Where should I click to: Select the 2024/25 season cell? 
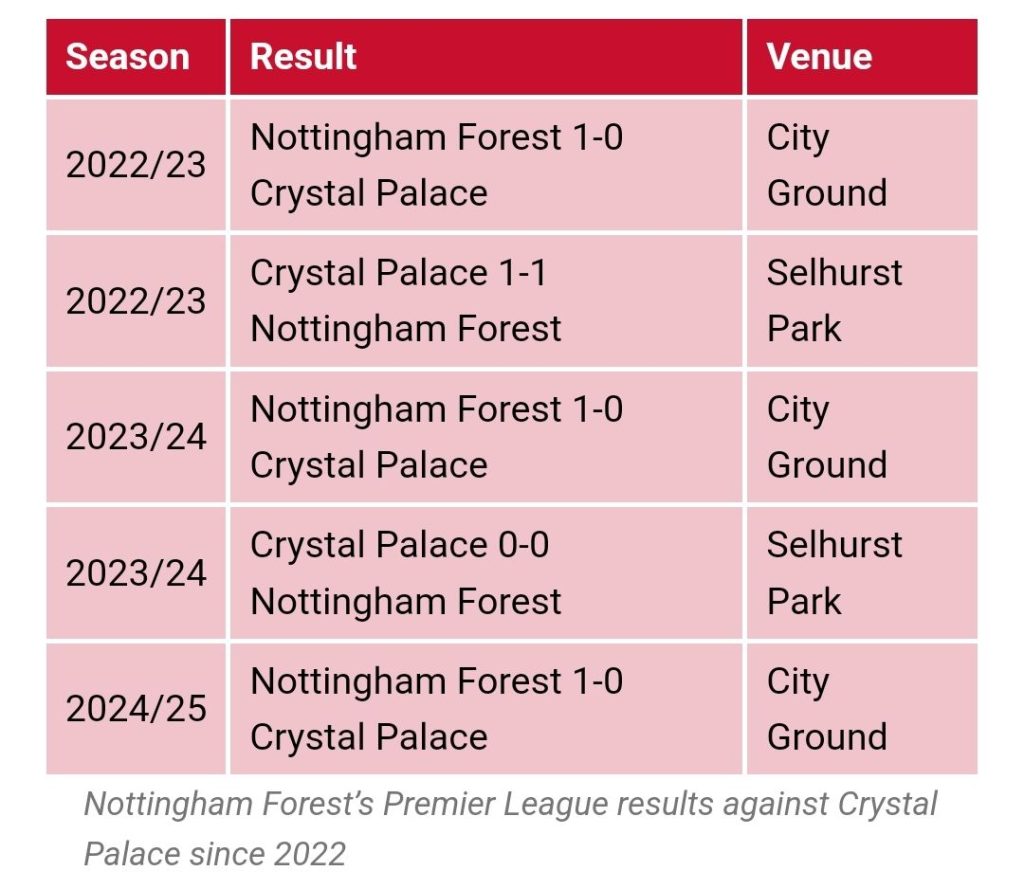click(136, 709)
